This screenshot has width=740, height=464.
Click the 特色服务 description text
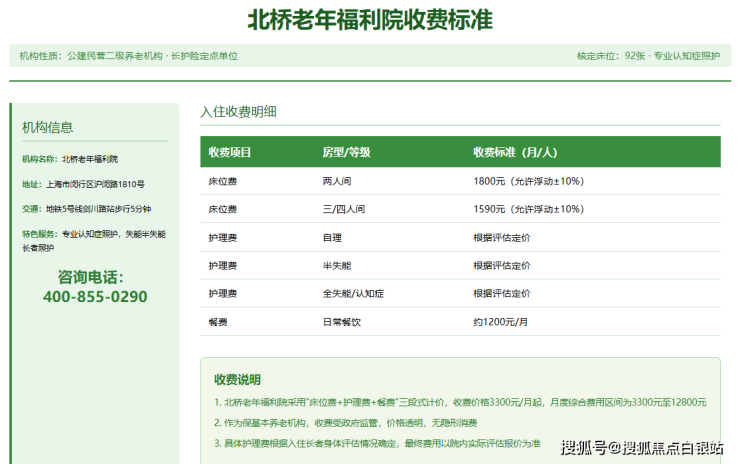(x=93, y=241)
